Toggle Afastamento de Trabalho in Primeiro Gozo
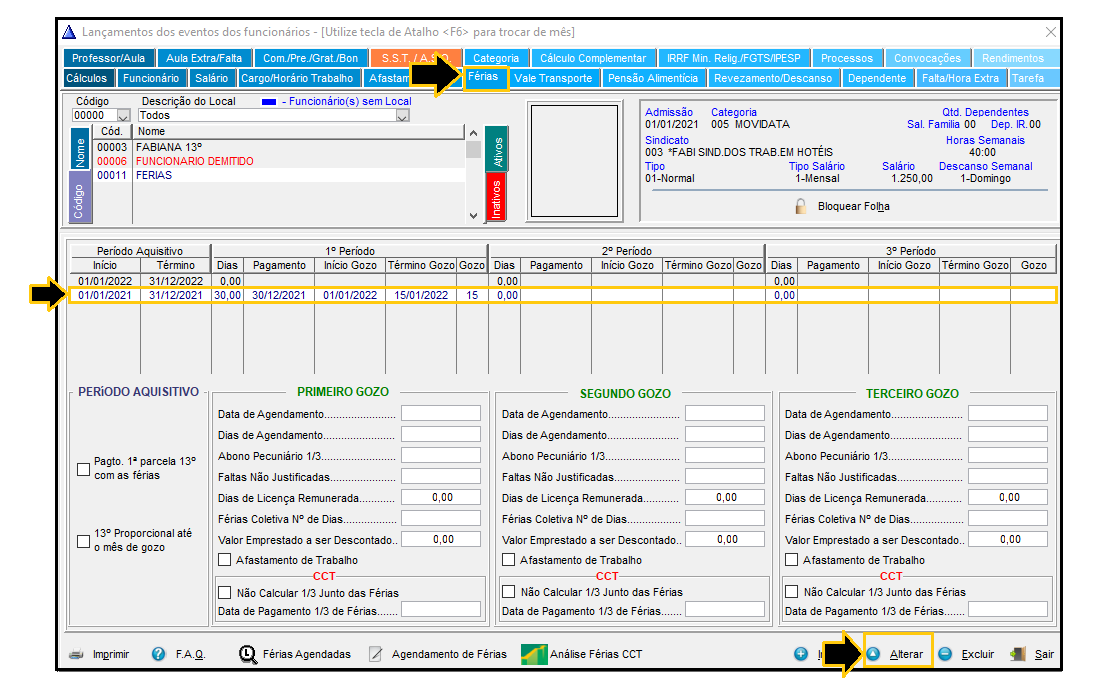 click(225, 560)
